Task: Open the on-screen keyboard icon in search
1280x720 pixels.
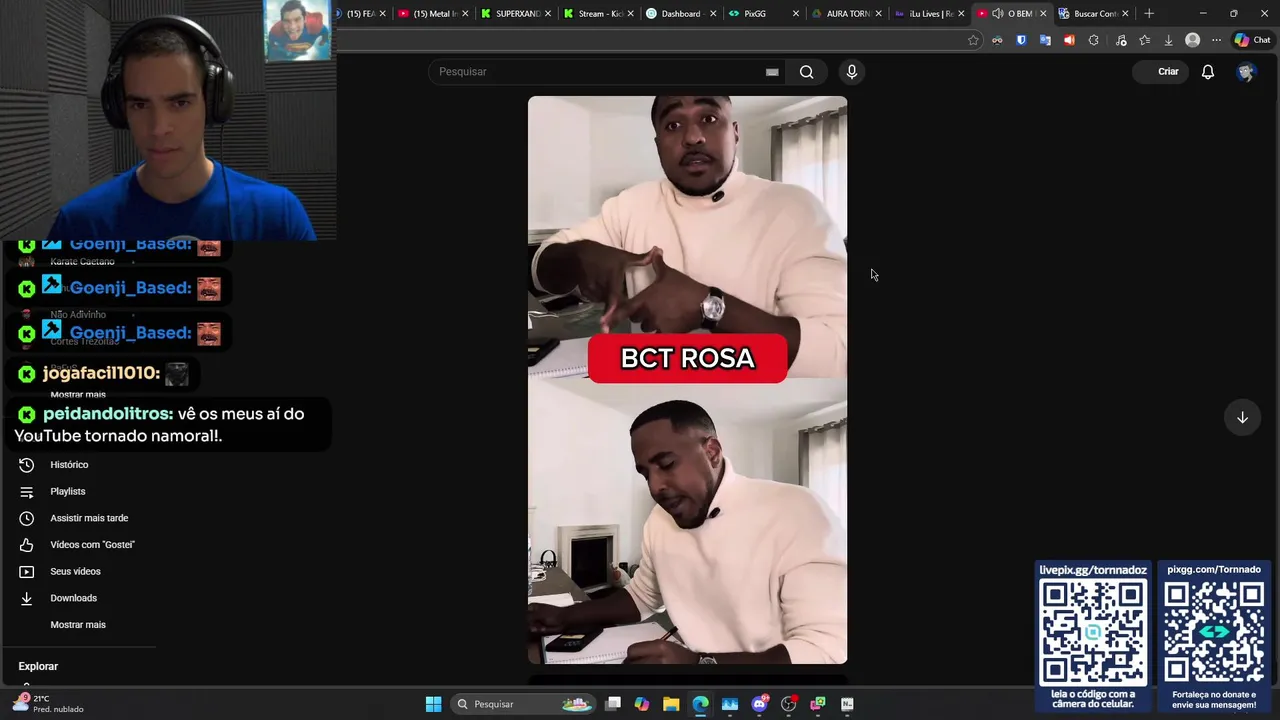Action: tap(772, 72)
